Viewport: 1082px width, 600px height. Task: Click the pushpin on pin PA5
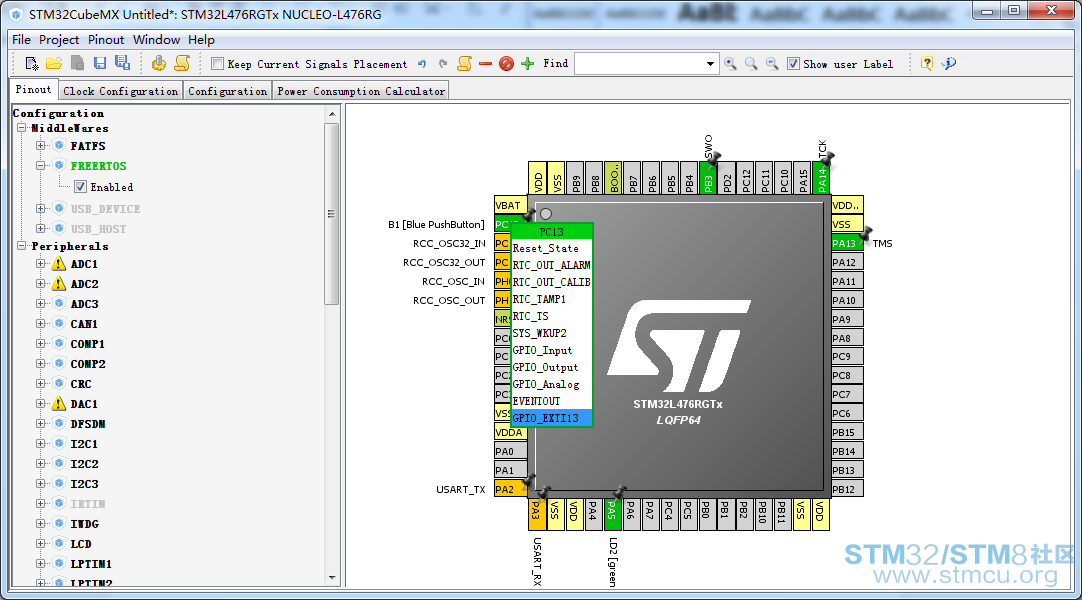(x=620, y=492)
